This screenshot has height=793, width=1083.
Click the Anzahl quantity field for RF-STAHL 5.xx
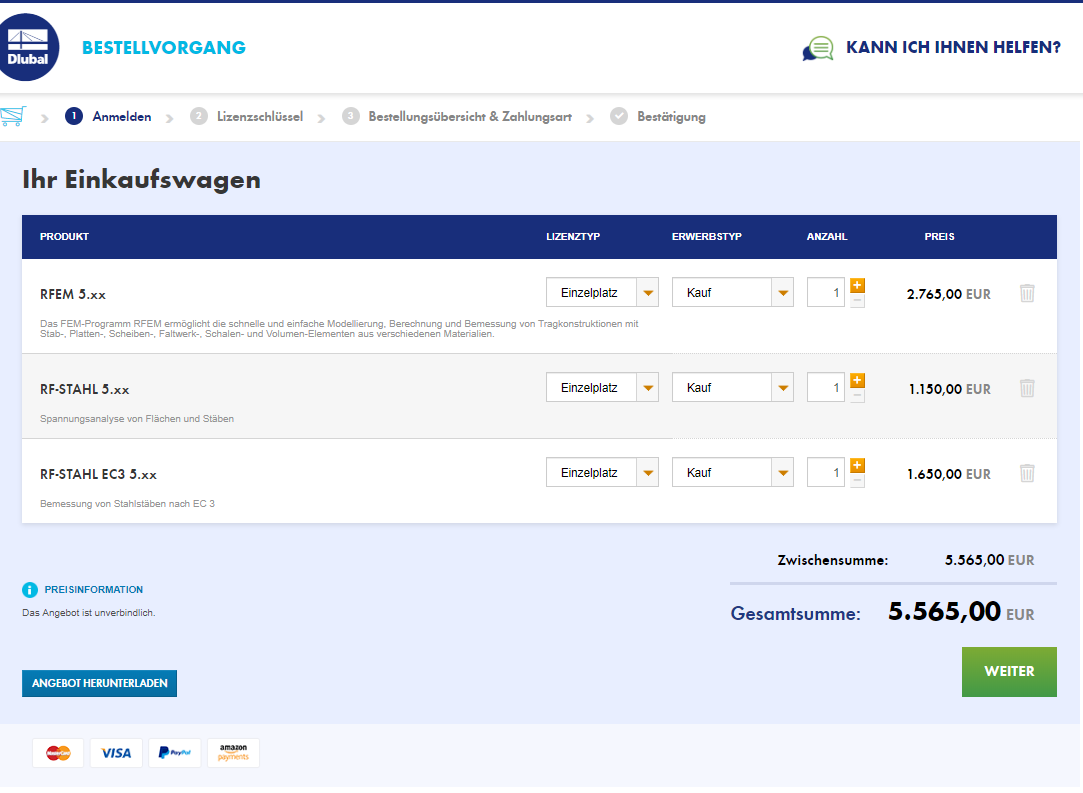click(x=825, y=387)
